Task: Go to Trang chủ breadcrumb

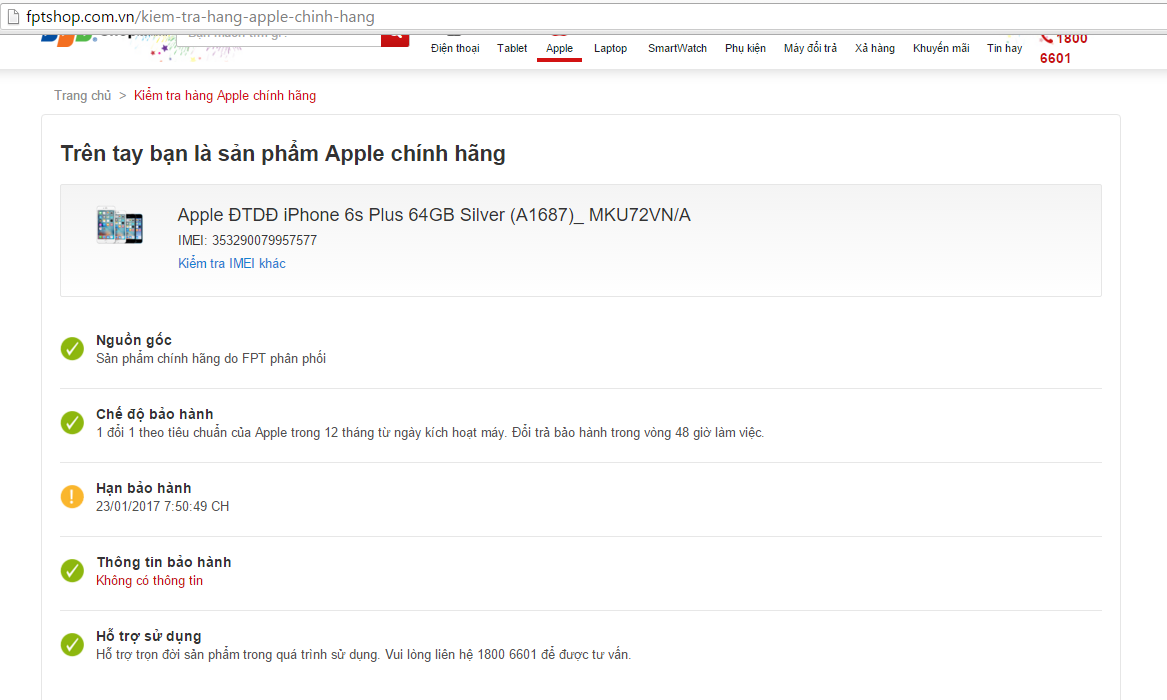Action: pos(82,95)
